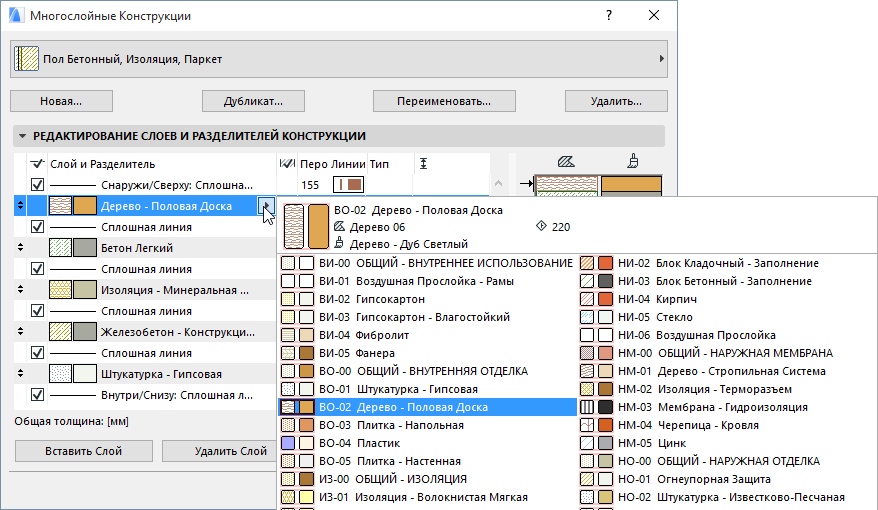This screenshot has width=878, height=510.
Task: Select НМ-01 Дерево - Стропильная Система
Action: click(x=727, y=371)
